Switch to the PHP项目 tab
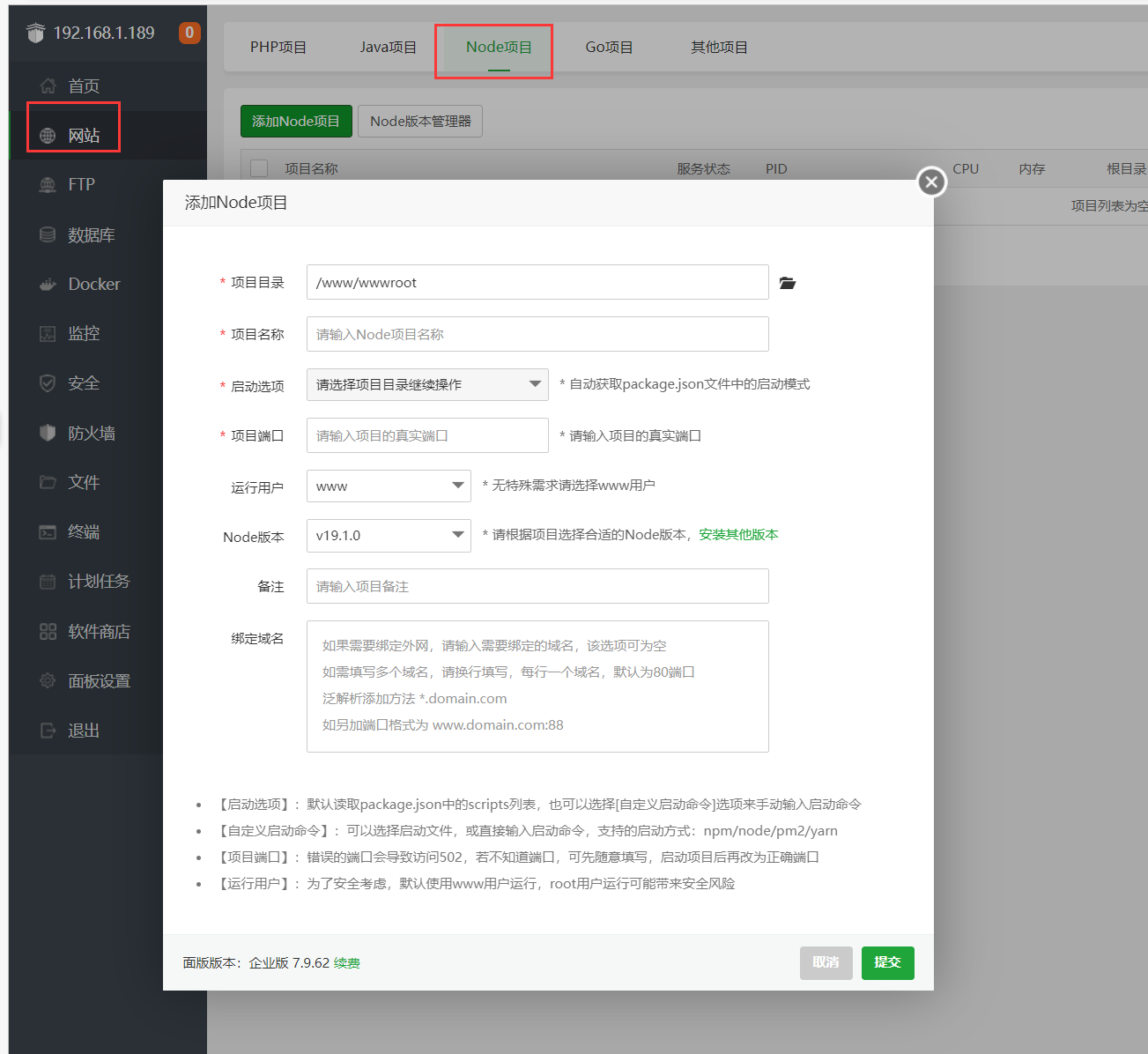Screen dimensions: 1148x1054 click(x=278, y=48)
